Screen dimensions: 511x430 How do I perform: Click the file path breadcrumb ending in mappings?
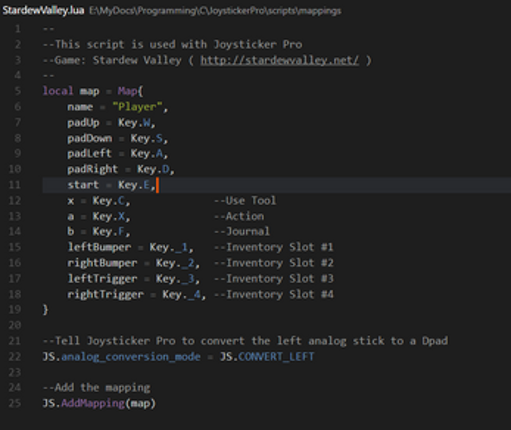215,11
